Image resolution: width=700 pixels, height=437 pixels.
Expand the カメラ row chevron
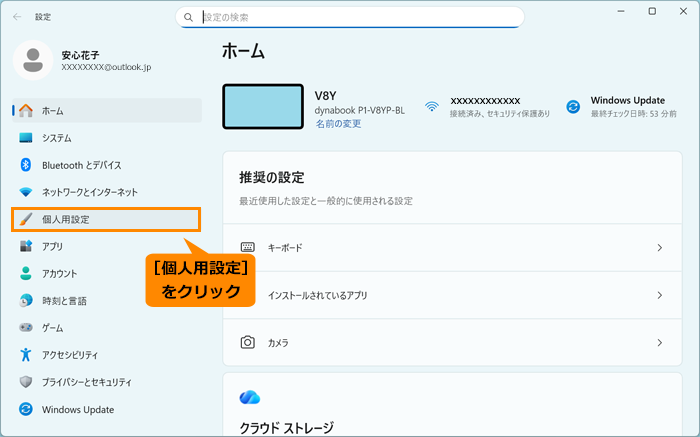point(659,343)
